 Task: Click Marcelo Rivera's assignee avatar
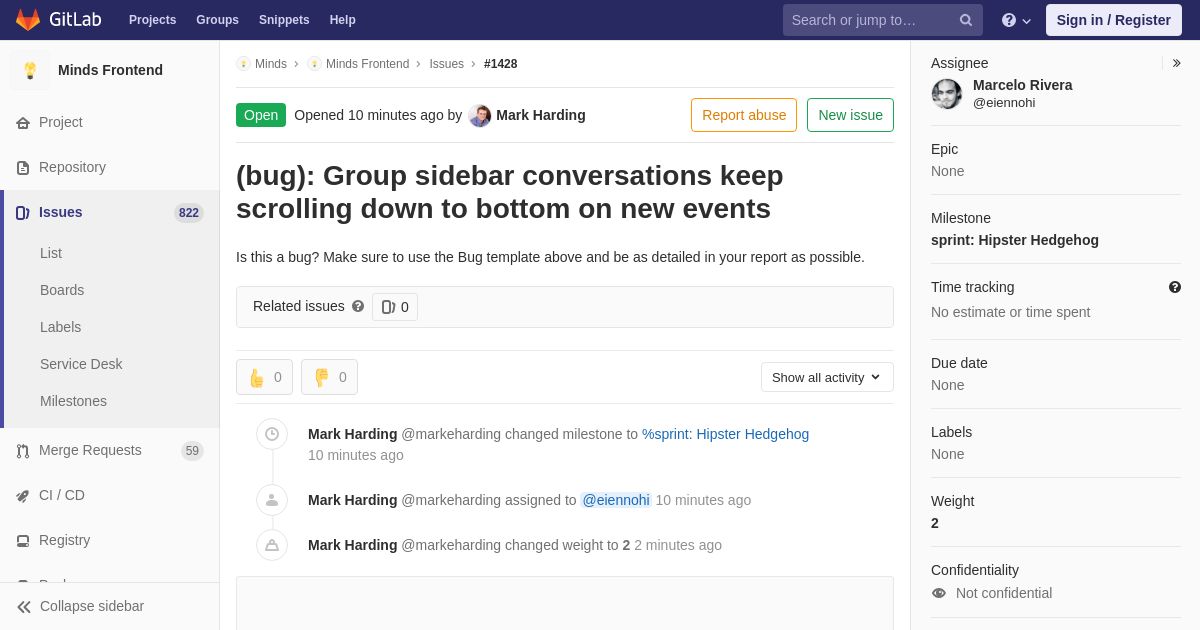947,94
